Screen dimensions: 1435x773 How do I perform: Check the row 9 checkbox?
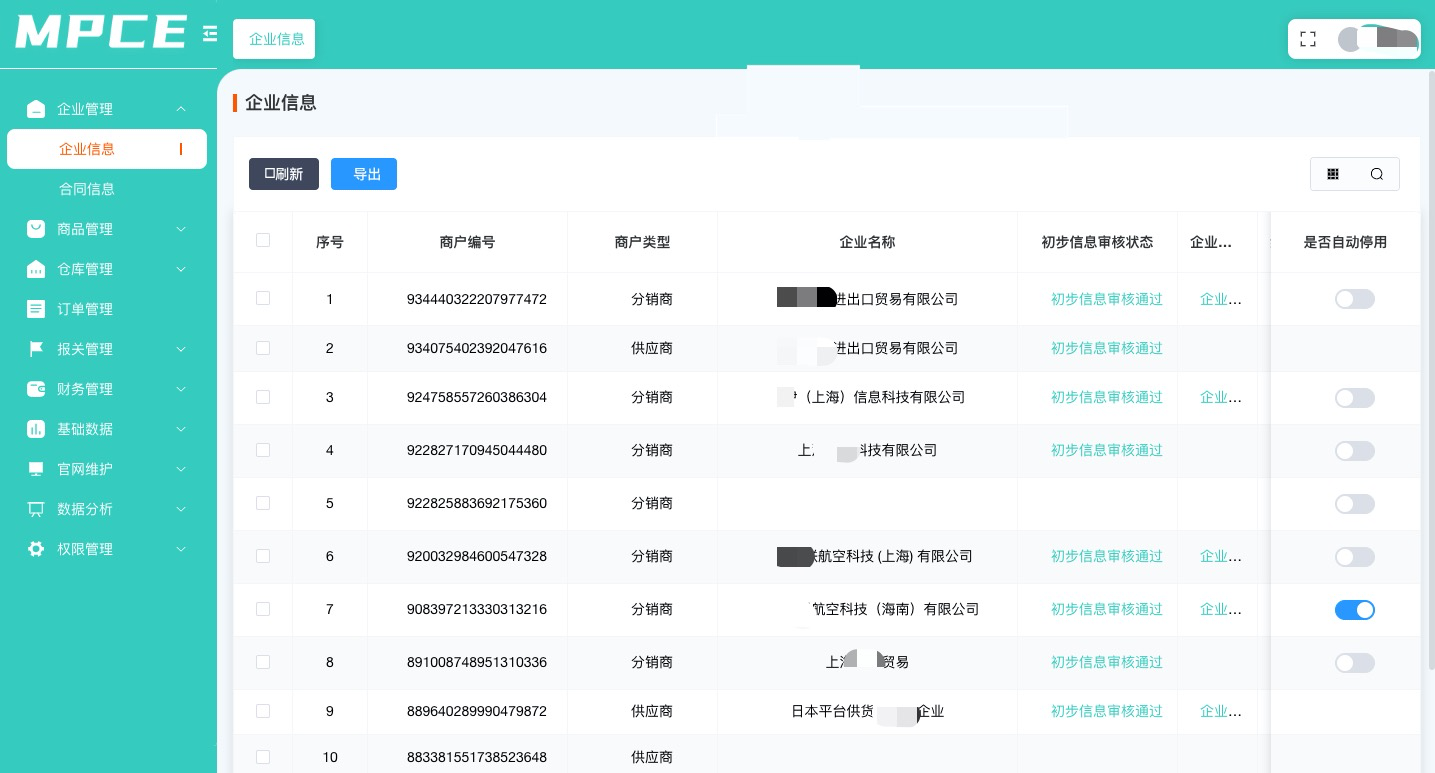pos(263,711)
